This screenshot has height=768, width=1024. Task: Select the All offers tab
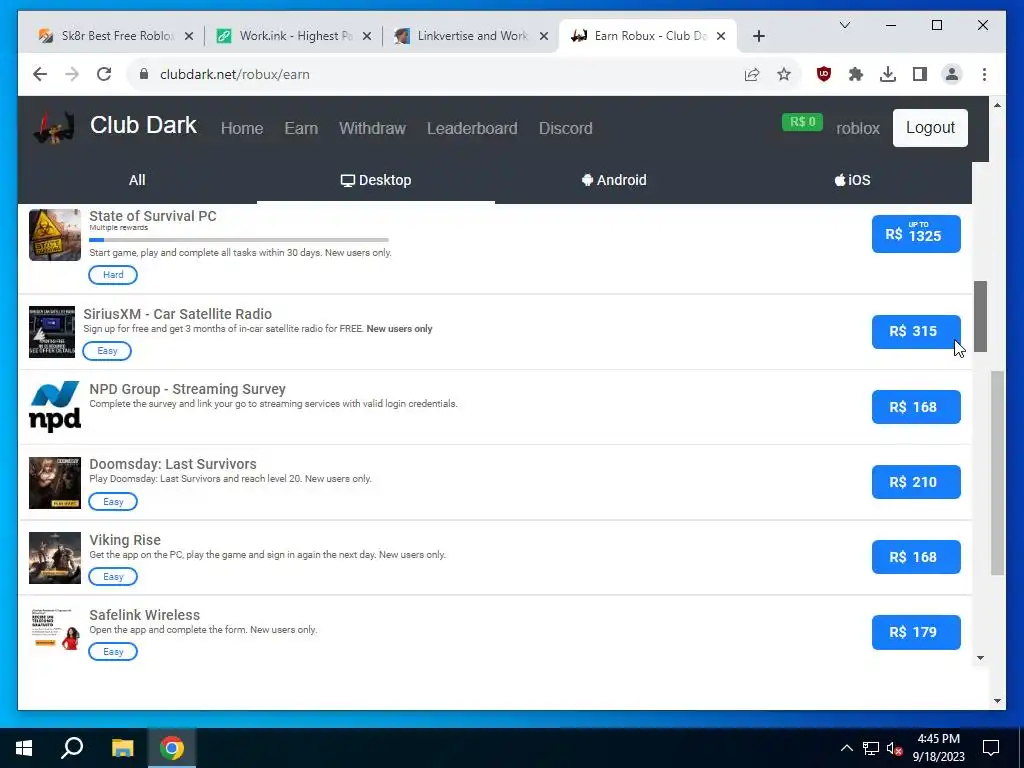136,180
